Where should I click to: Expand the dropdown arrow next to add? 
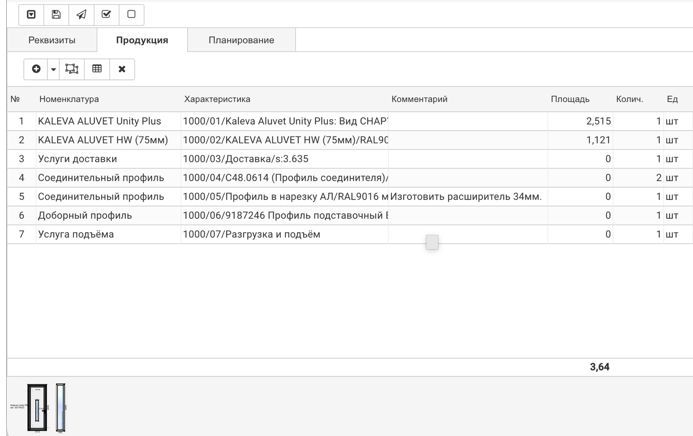click(x=53, y=69)
